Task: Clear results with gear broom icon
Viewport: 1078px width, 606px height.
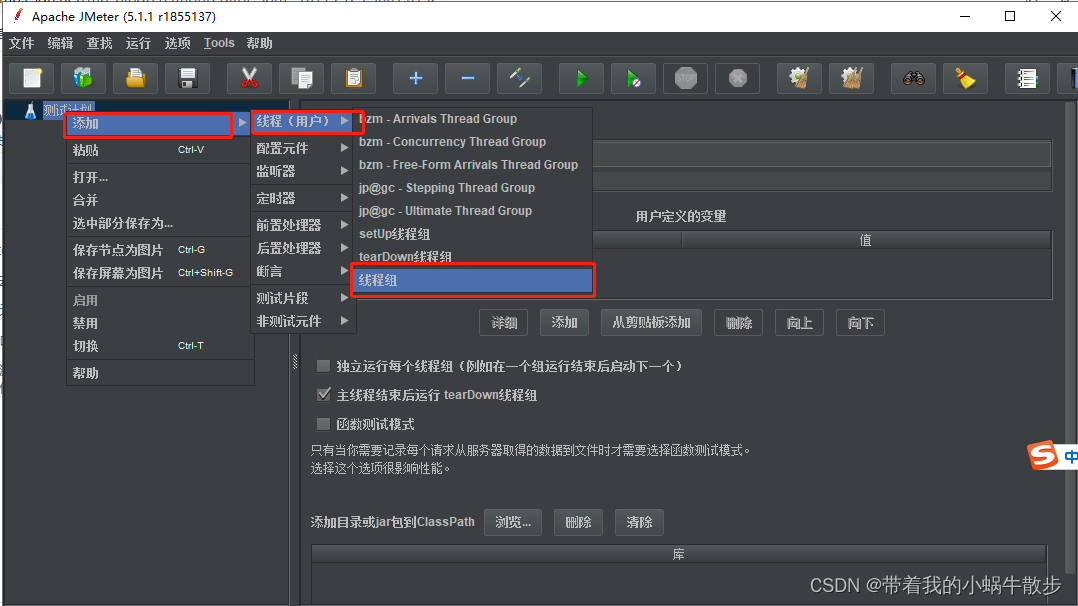Action: coord(800,78)
